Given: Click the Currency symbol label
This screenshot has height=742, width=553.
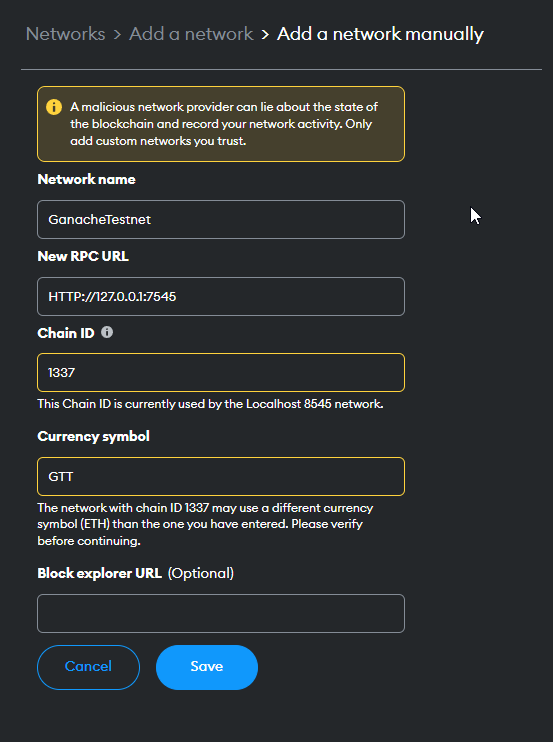Looking at the screenshot, I should click(94, 436).
